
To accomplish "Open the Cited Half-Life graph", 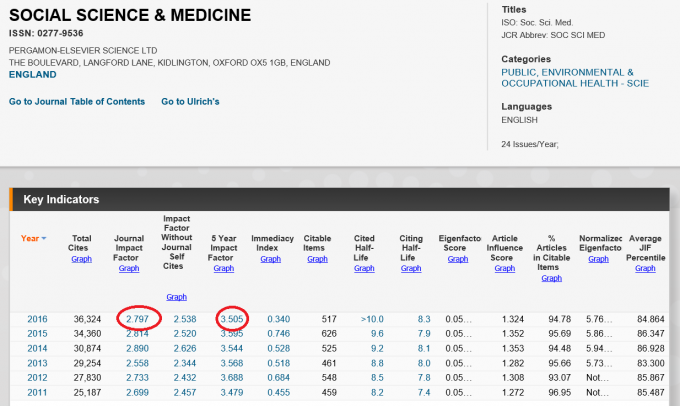I will tap(364, 268).
